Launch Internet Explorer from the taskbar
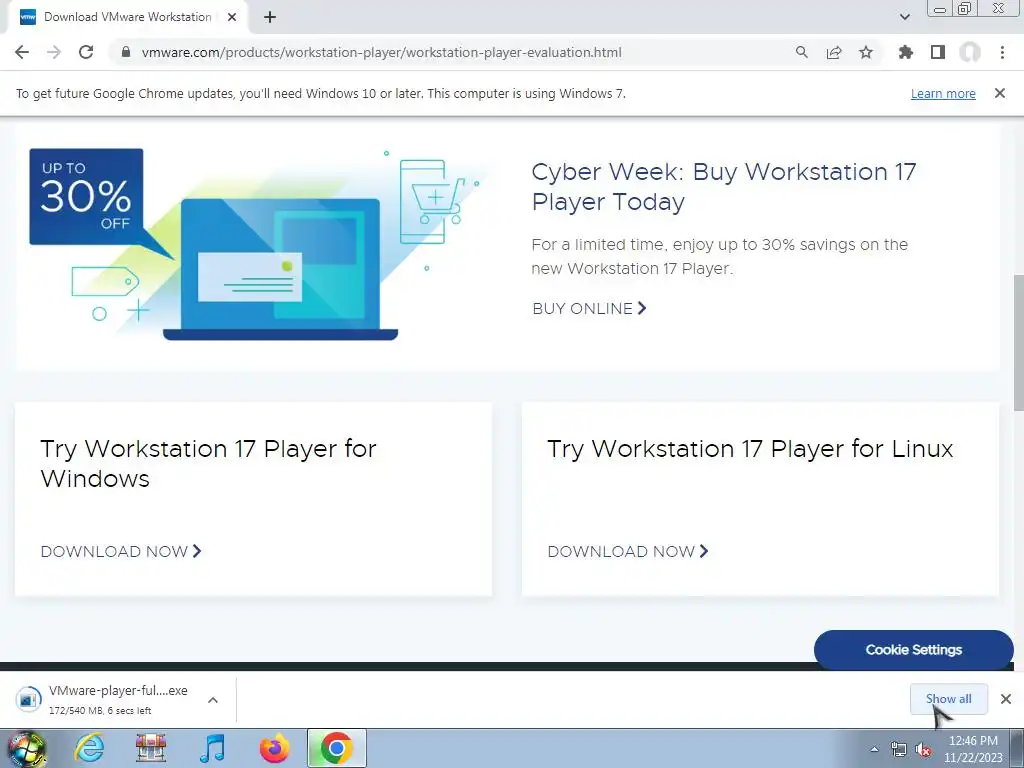 (x=89, y=748)
